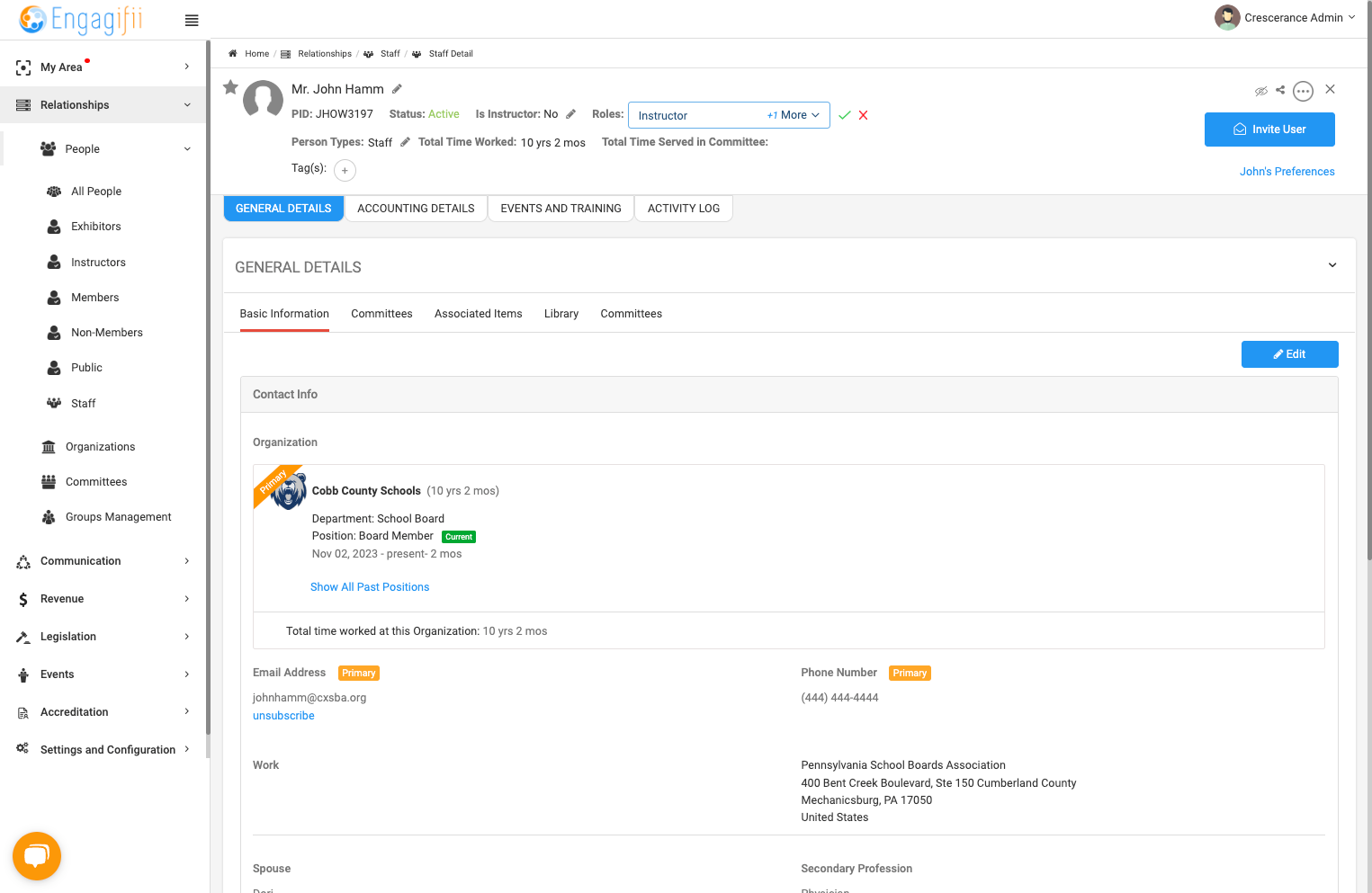Expand My Area in sidebar

click(103, 67)
